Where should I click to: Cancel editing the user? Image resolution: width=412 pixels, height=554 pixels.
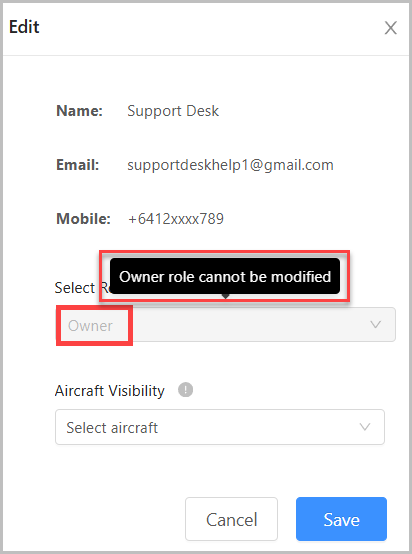231,519
